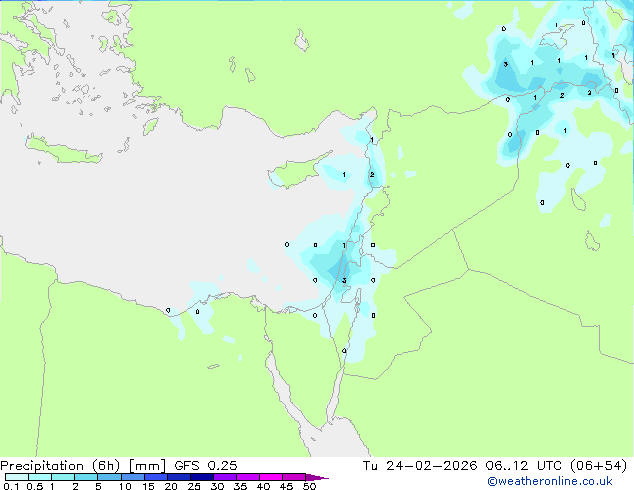Click the legend label '50'

coord(309,486)
